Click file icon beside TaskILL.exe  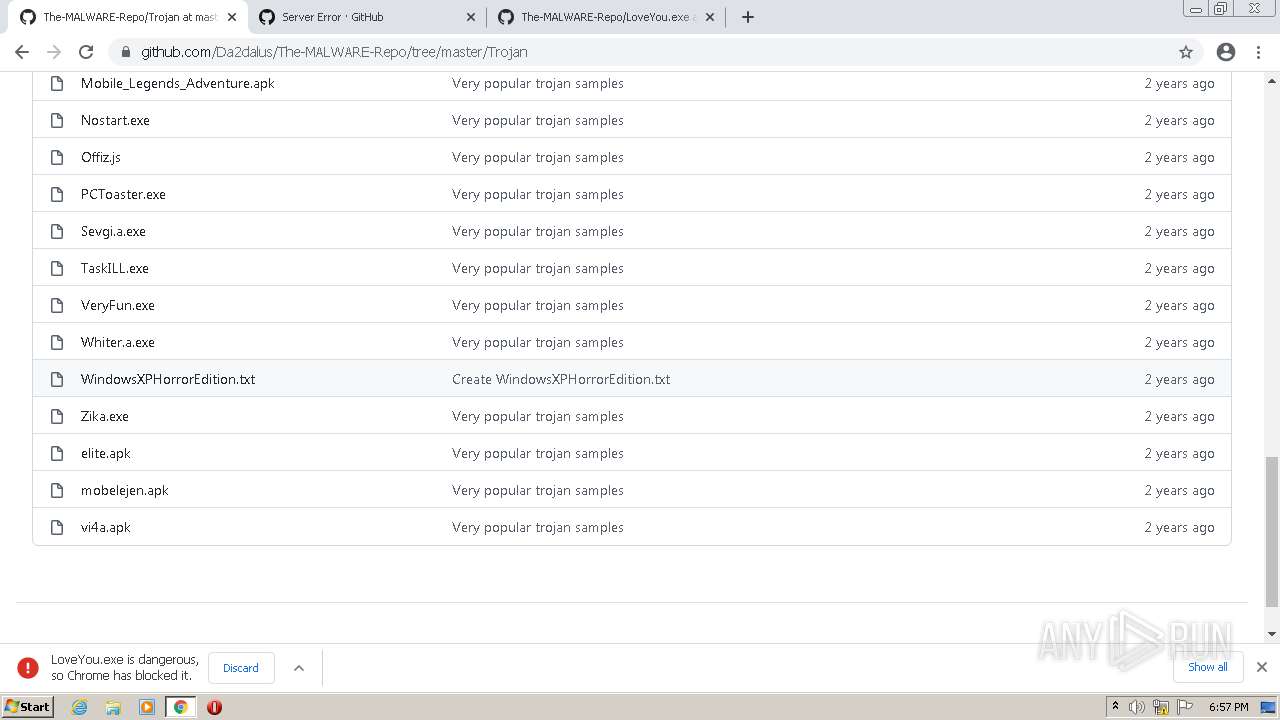click(x=57, y=268)
